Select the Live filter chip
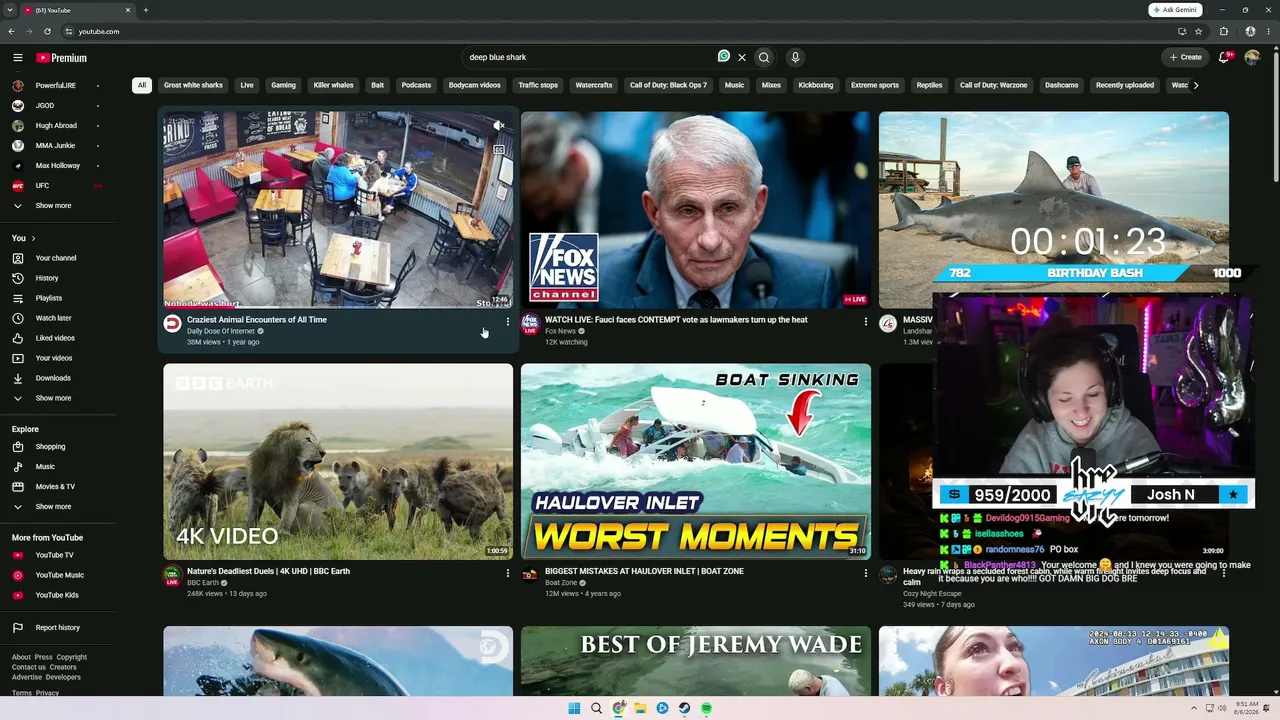Screen dimensions: 1280x720 tap(247, 85)
